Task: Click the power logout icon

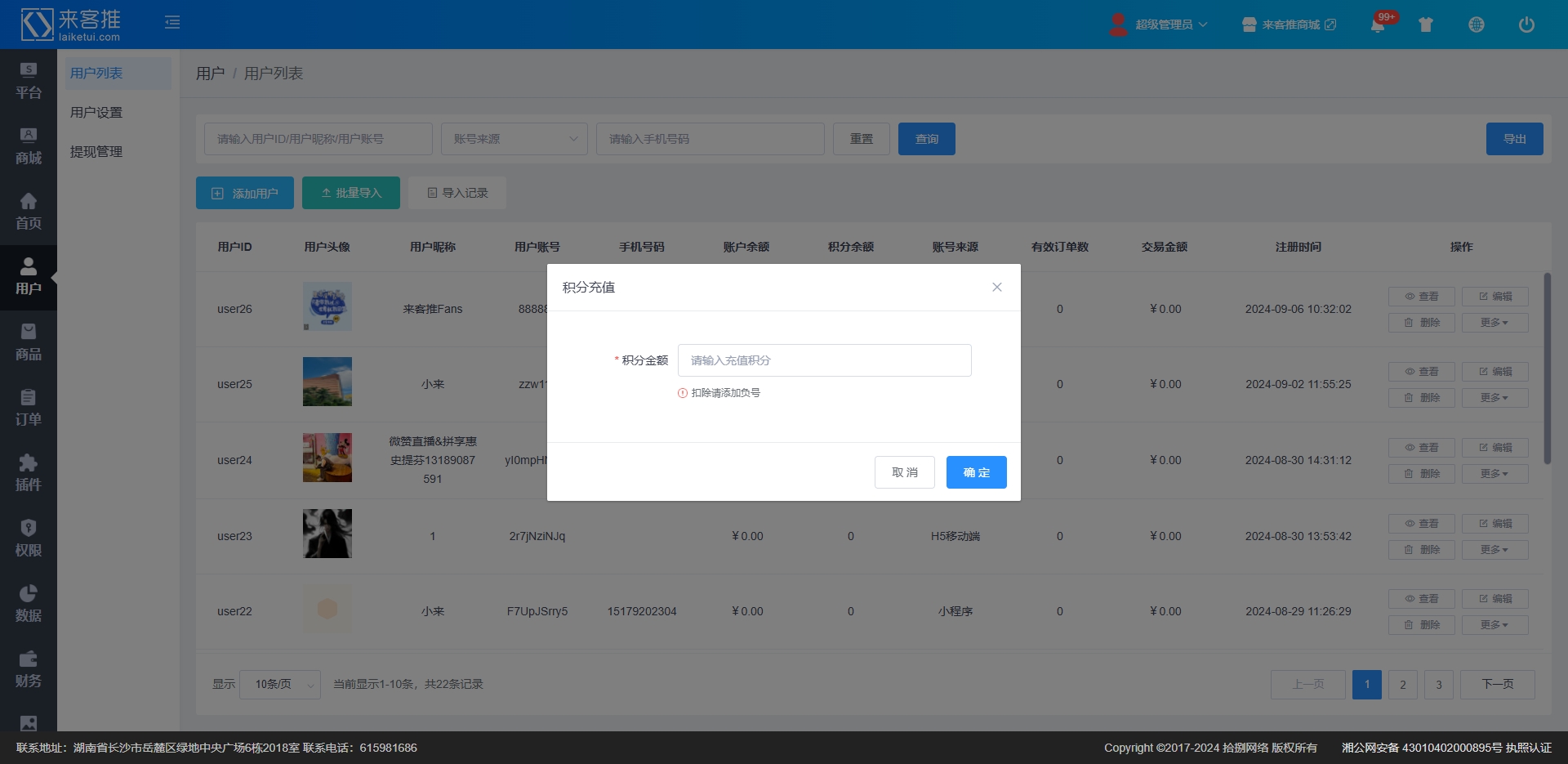Action: pyautogui.click(x=1526, y=25)
